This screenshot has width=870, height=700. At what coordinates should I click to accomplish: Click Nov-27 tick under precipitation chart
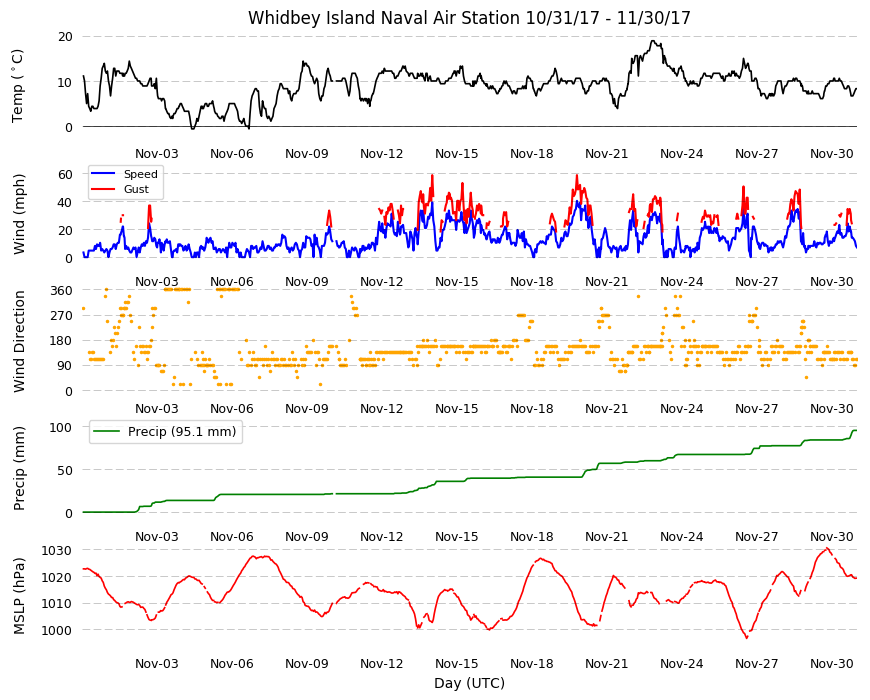[756, 536]
